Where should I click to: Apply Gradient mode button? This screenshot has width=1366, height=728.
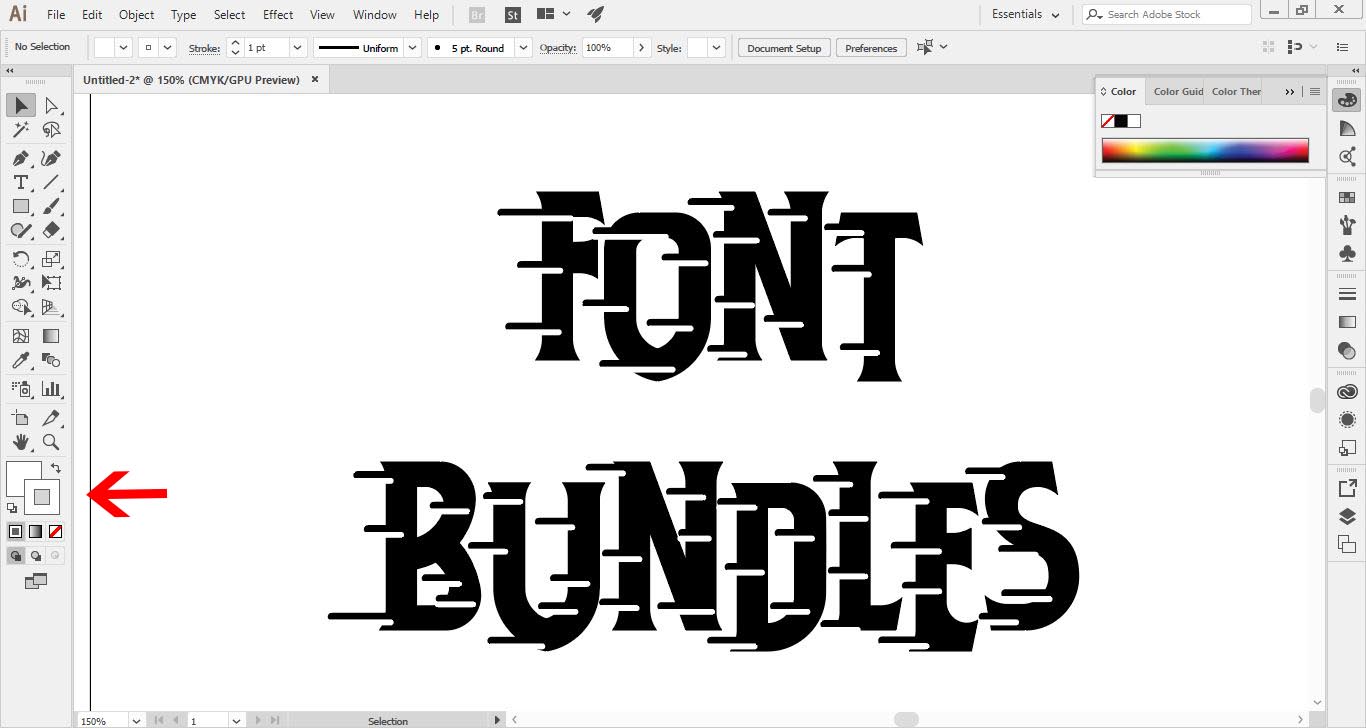point(36,531)
